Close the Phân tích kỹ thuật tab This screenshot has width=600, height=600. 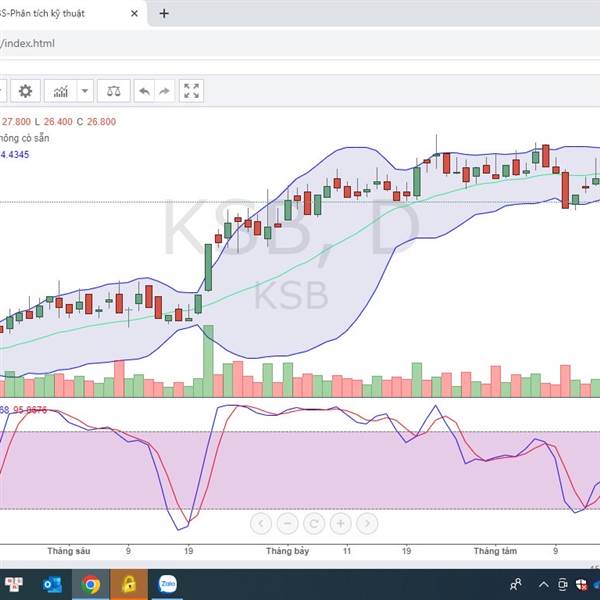tap(134, 14)
